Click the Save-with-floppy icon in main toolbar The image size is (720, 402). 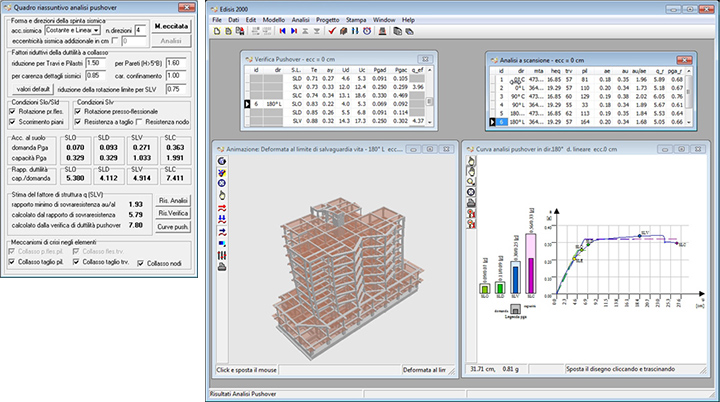(240, 31)
